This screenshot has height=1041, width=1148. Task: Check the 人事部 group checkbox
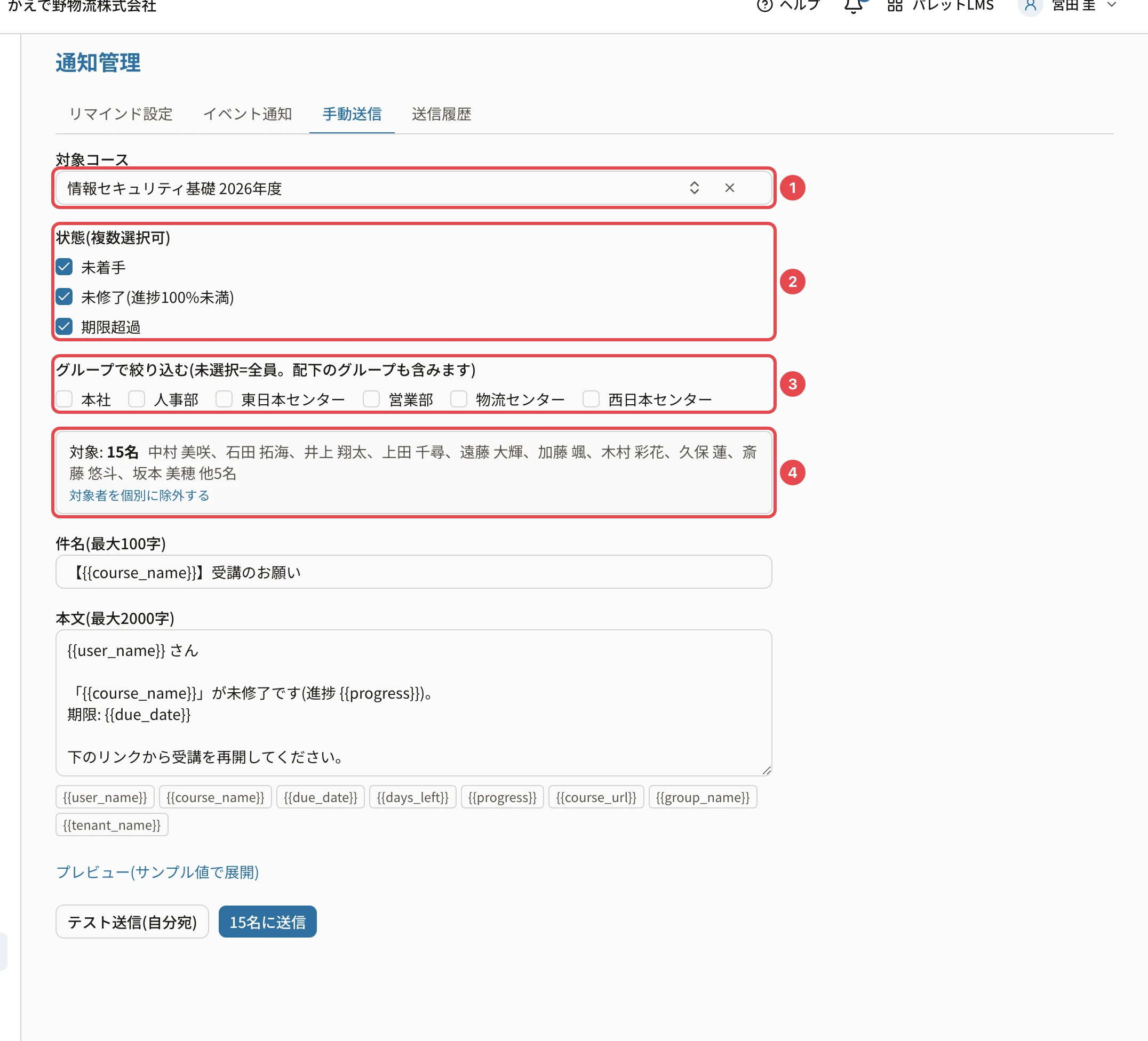pyautogui.click(x=137, y=399)
